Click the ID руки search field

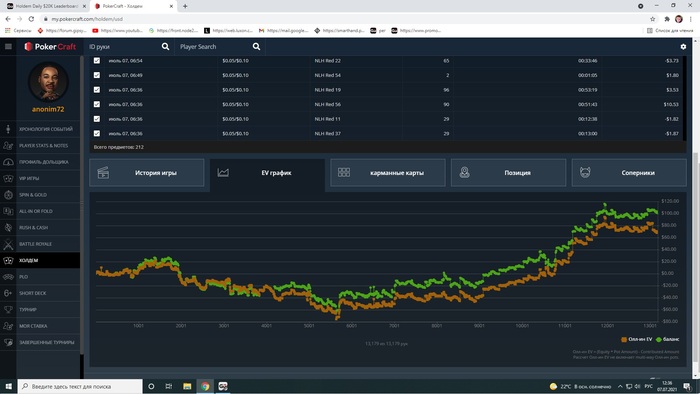pos(123,46)
